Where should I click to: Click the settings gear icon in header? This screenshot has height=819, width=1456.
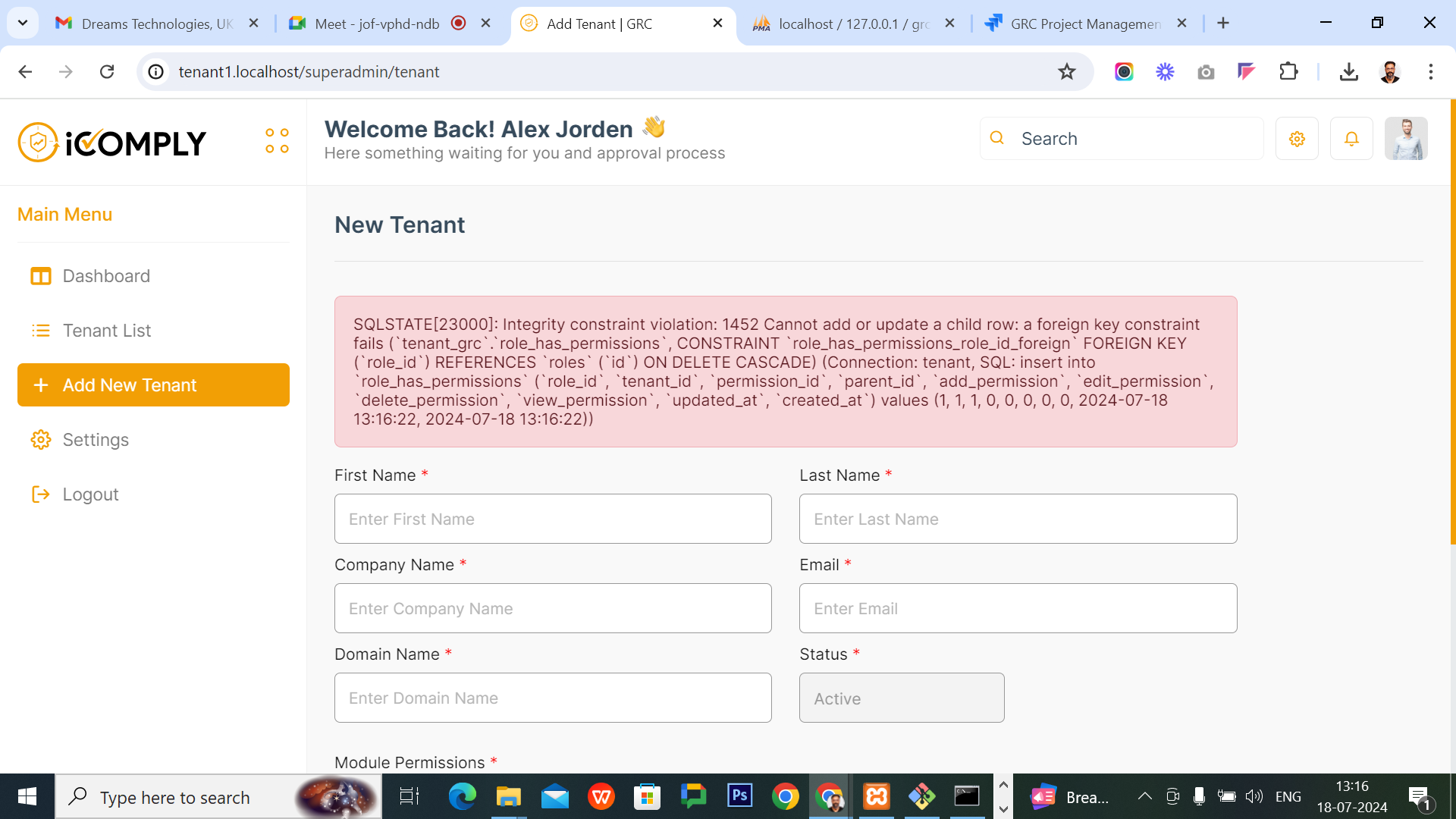pos(1297,139)
